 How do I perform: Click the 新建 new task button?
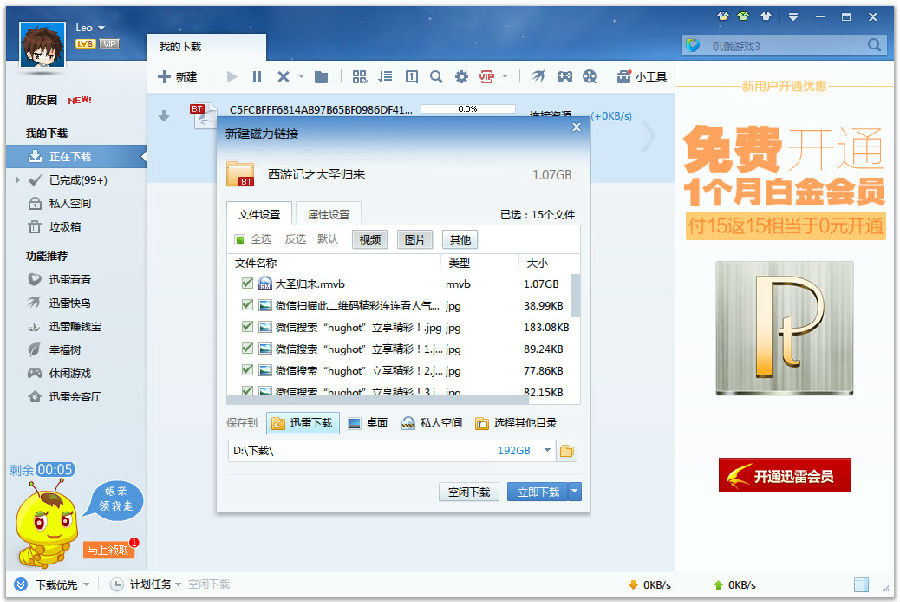tap(177, 76)
